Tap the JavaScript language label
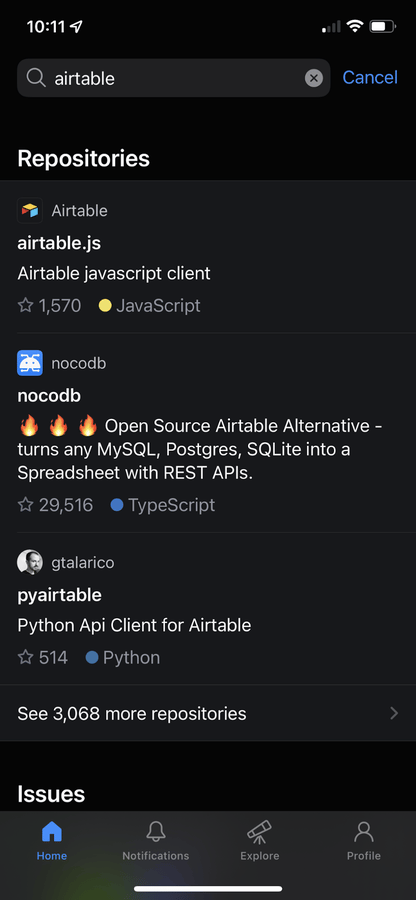This screenshot has height=900, width=416. (158, 305)
